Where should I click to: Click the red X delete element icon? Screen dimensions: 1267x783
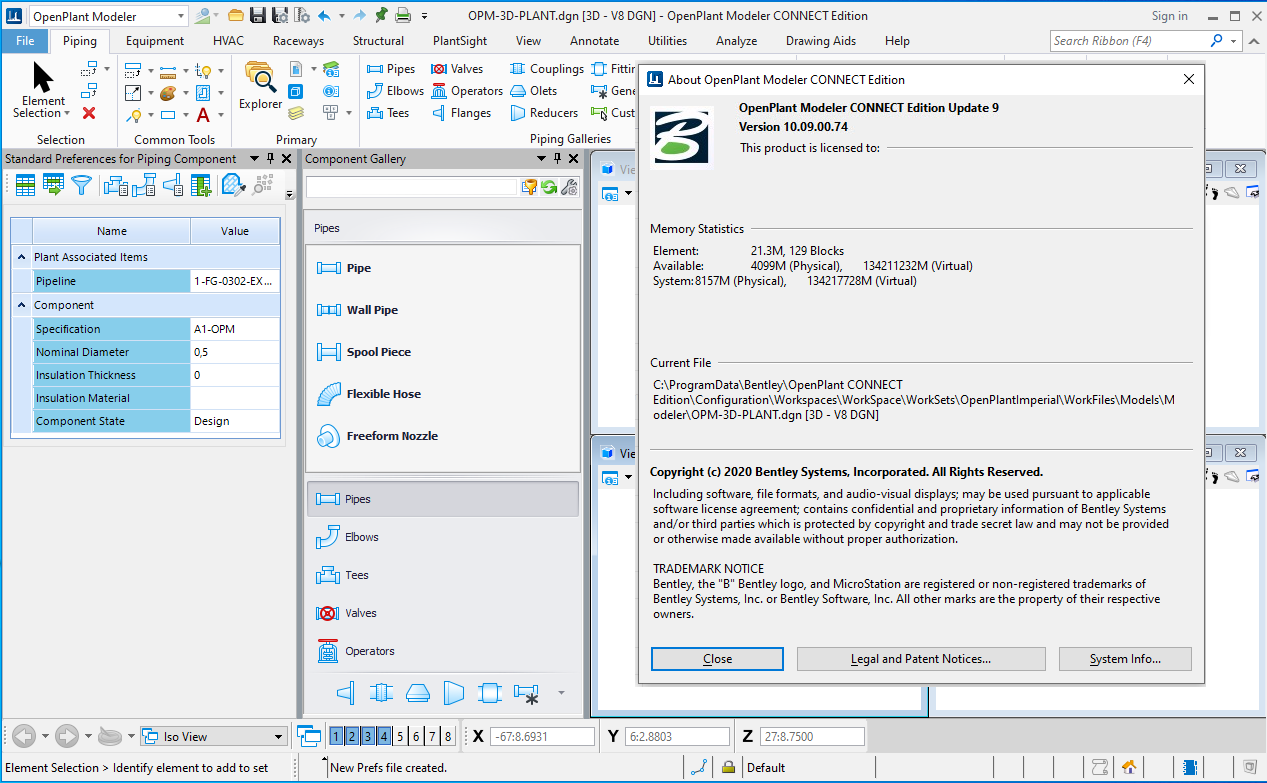coord(89,113)
